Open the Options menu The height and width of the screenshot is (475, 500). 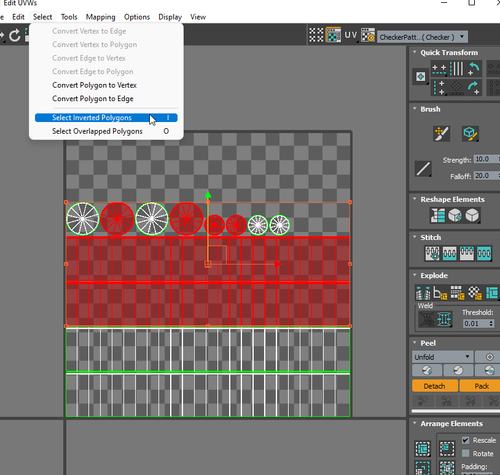click(137, 17)
